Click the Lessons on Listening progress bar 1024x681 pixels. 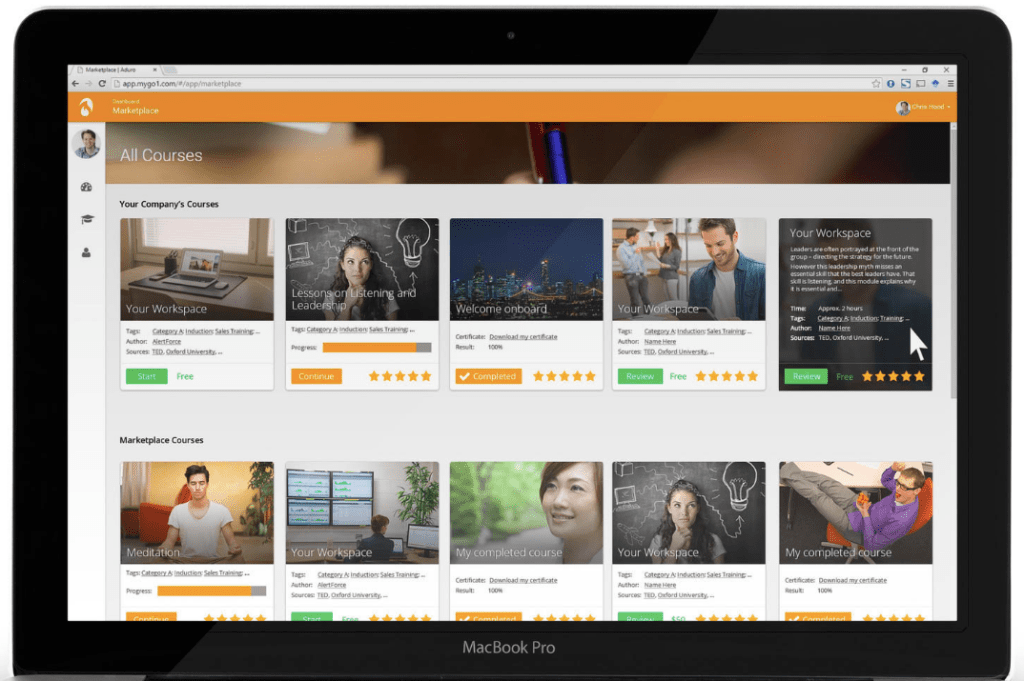click(377, 347)
